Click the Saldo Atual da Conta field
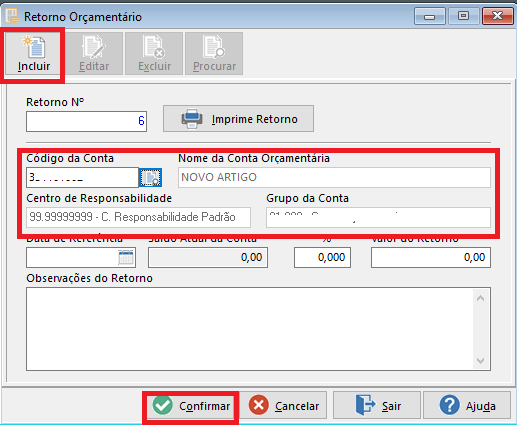This screenshot has width=517, height=425. pyautogui.click(x=208, y=257)
